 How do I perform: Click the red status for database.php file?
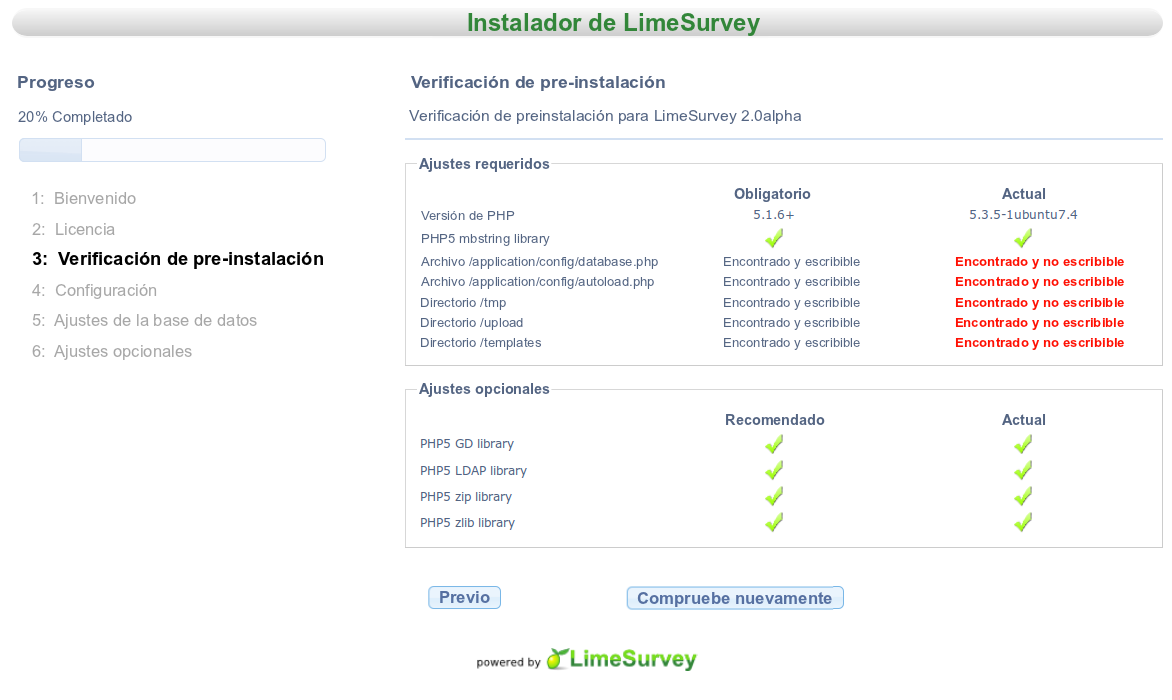click(x=1039, y=261)
